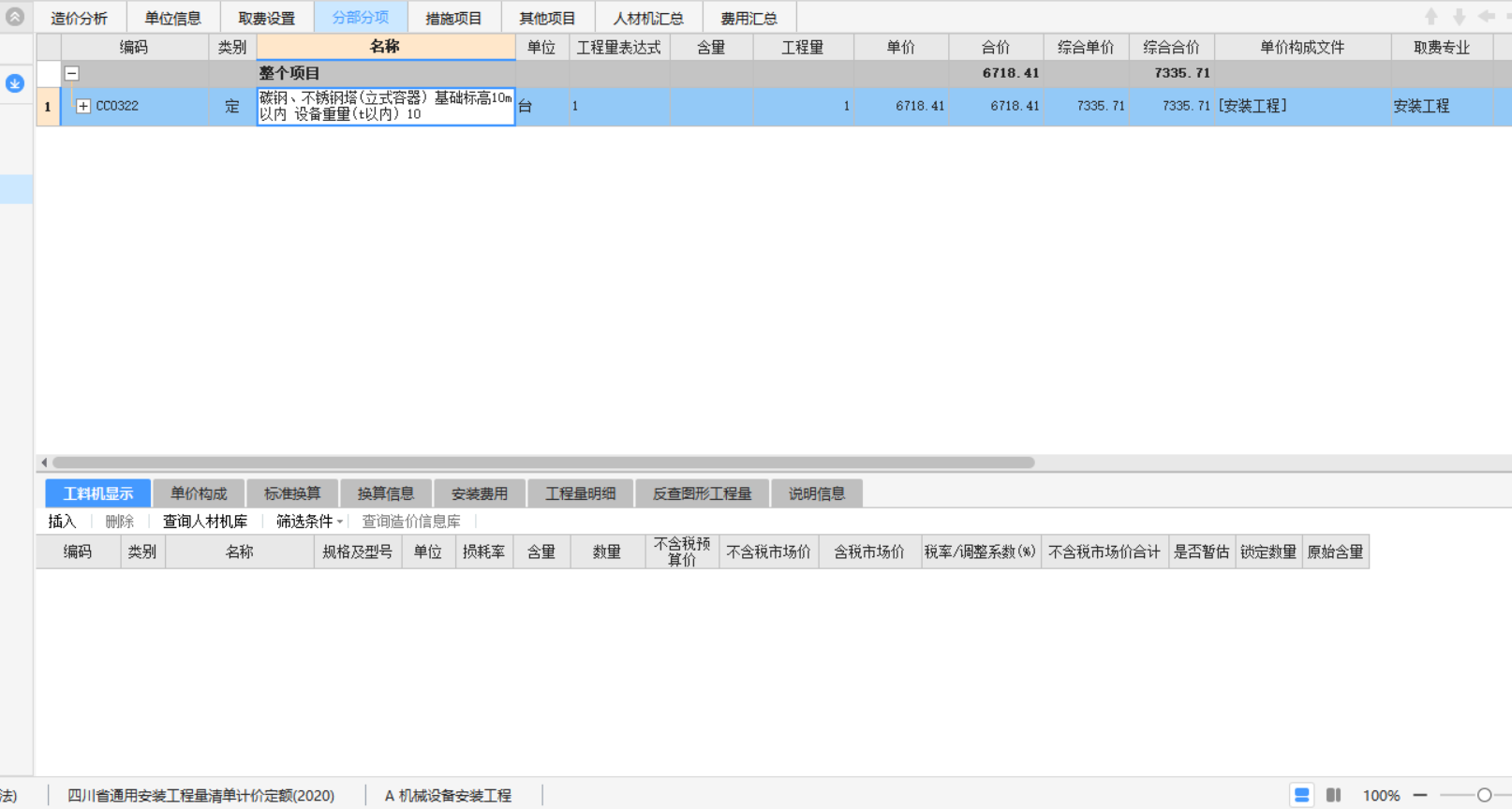Click the blue download arrow sidebar icon

pyautogui.click(x=15, y=83)
